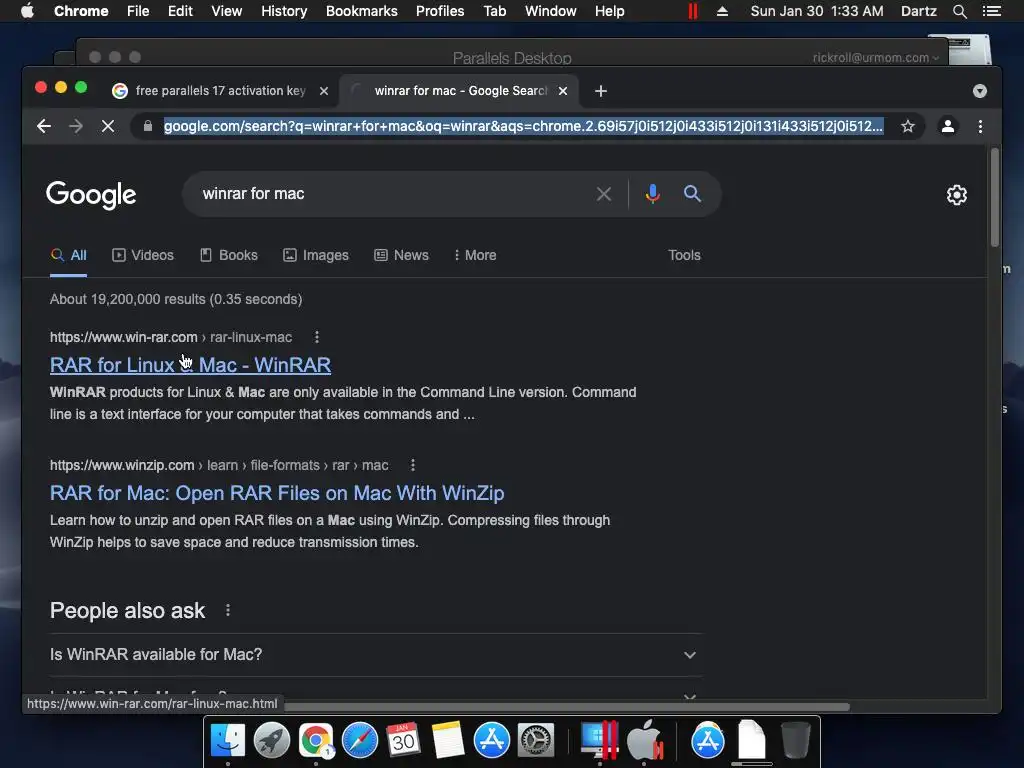Open the Chrome application menu

pos(81,11)
